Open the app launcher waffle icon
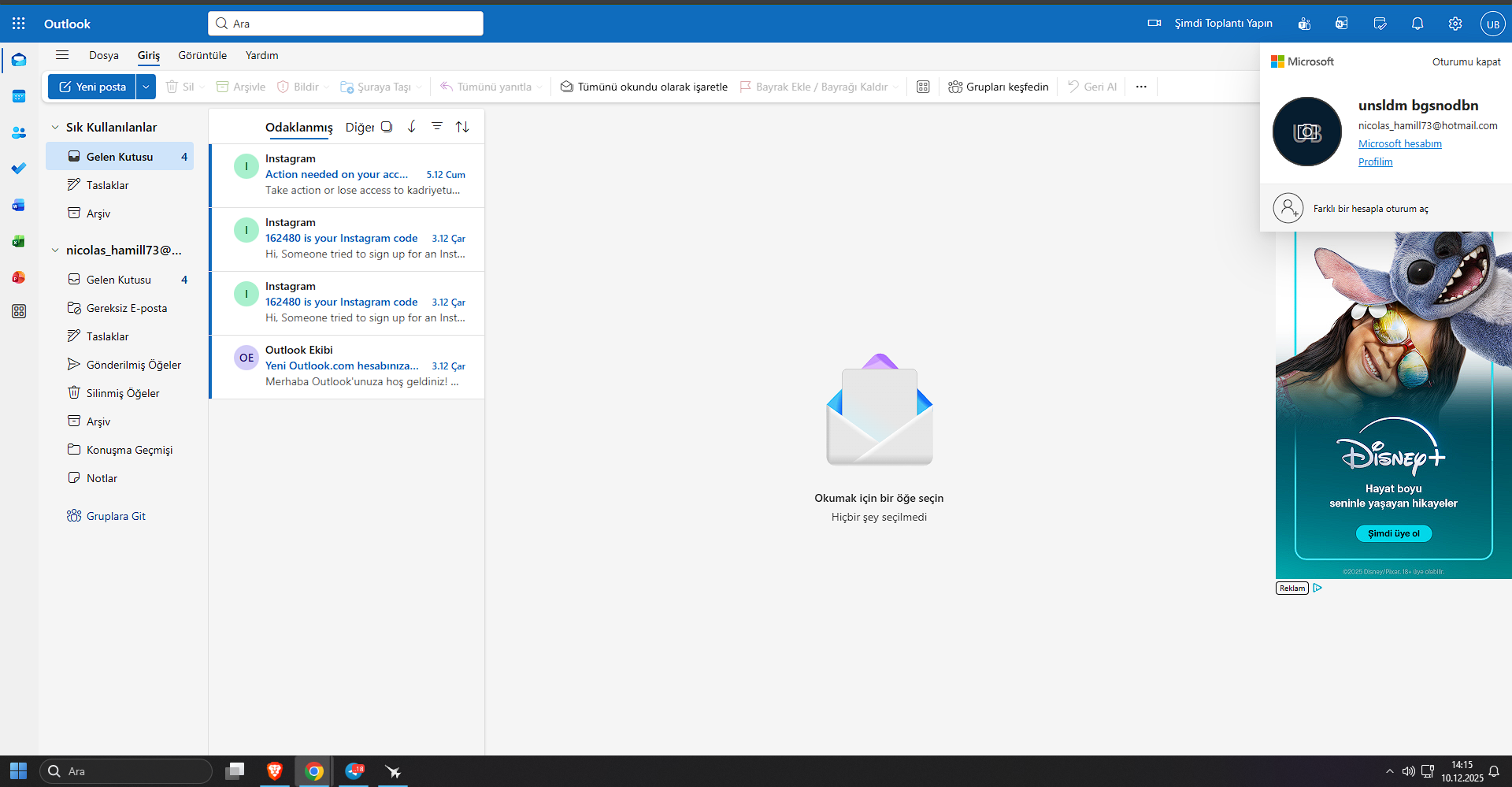This screenshot has width=1512, height=787. pyautogui.click(x=19, y=24)
